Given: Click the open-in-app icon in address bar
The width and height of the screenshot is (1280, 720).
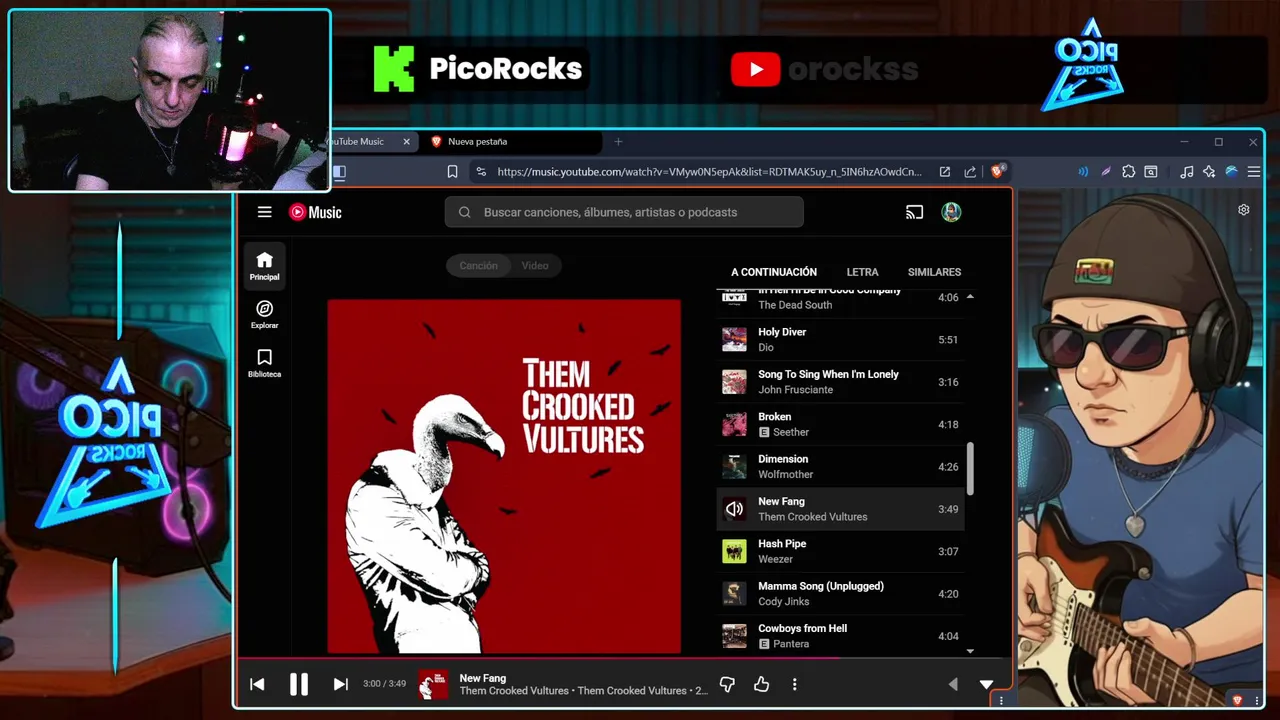Looking at the screenshot, I should pyautogui.click(x=944, y=172).
